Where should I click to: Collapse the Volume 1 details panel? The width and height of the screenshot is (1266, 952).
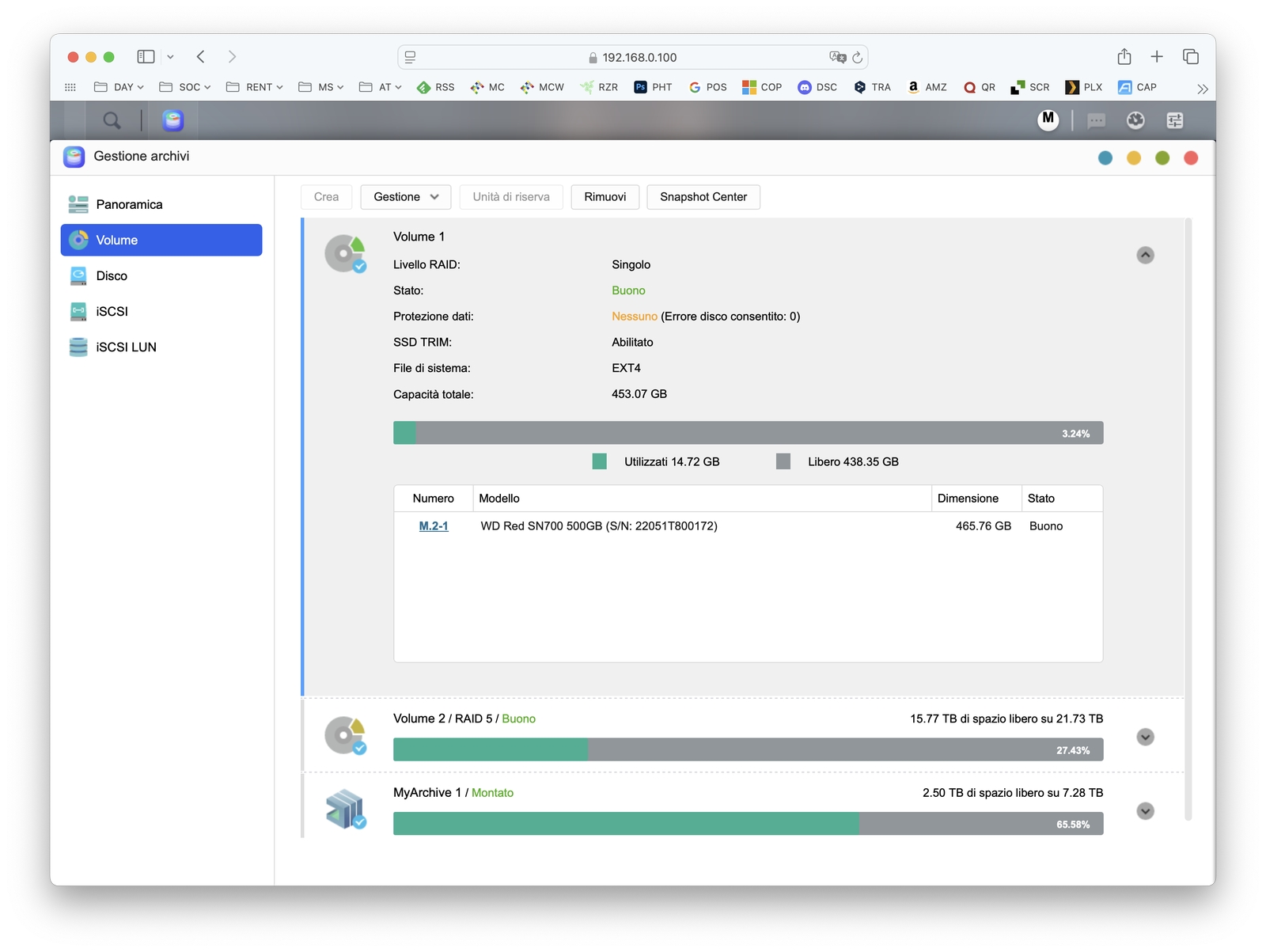click(1145, 255)
